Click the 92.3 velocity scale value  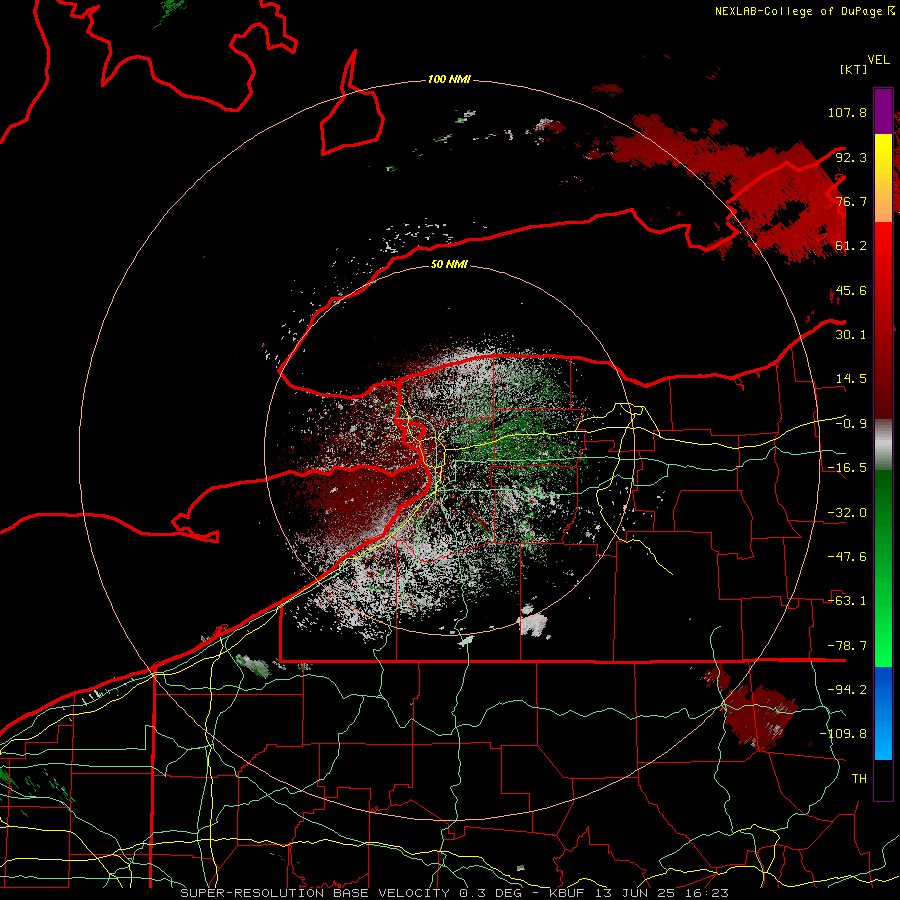point(851,157)
